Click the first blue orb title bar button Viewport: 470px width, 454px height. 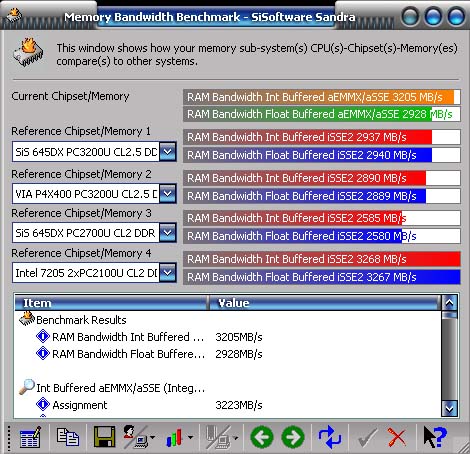click(410, 16)
